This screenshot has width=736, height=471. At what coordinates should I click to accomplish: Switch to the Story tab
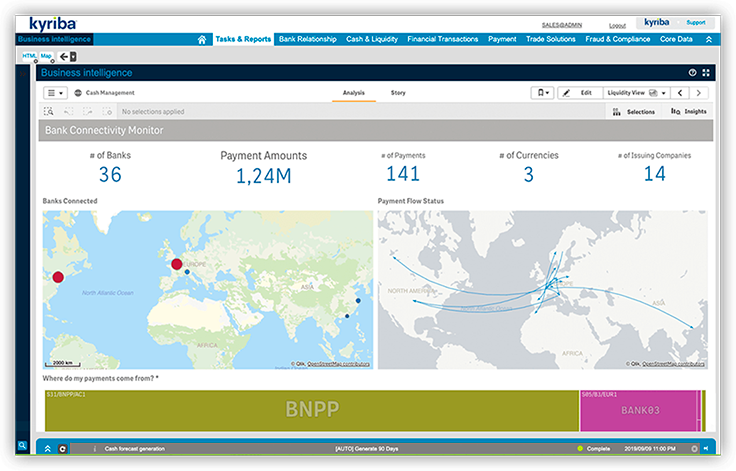398,92
